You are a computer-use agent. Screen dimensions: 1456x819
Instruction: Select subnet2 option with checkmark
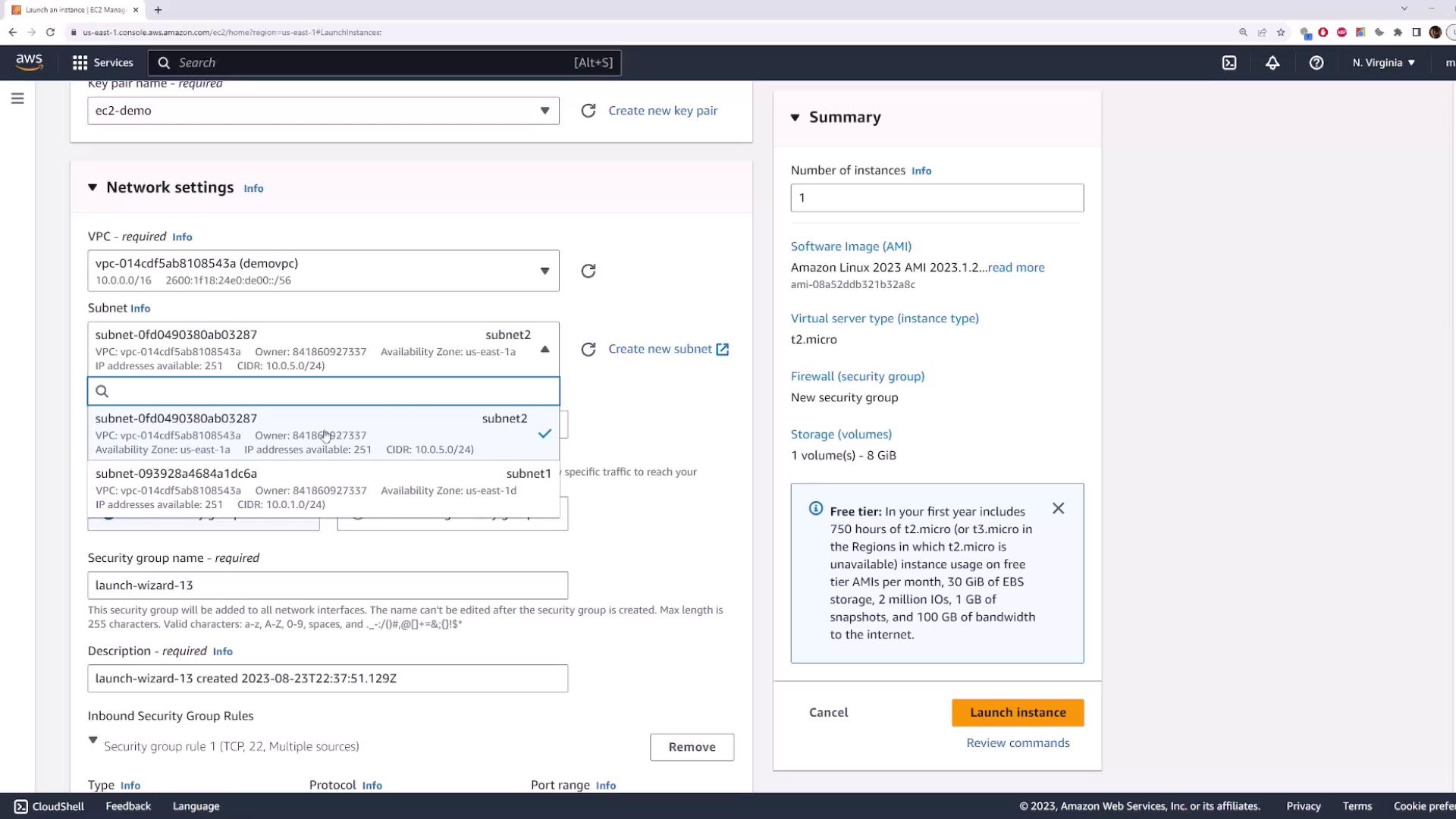(323, 433)
